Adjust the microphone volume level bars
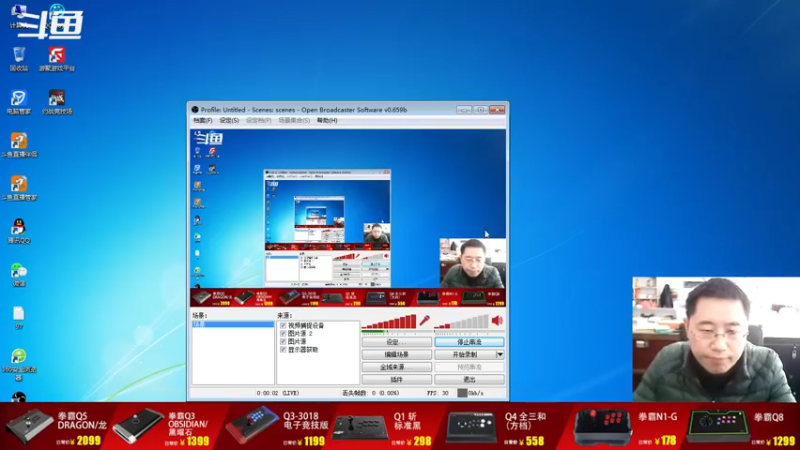 pyautogui.click(x=389, y=321)
